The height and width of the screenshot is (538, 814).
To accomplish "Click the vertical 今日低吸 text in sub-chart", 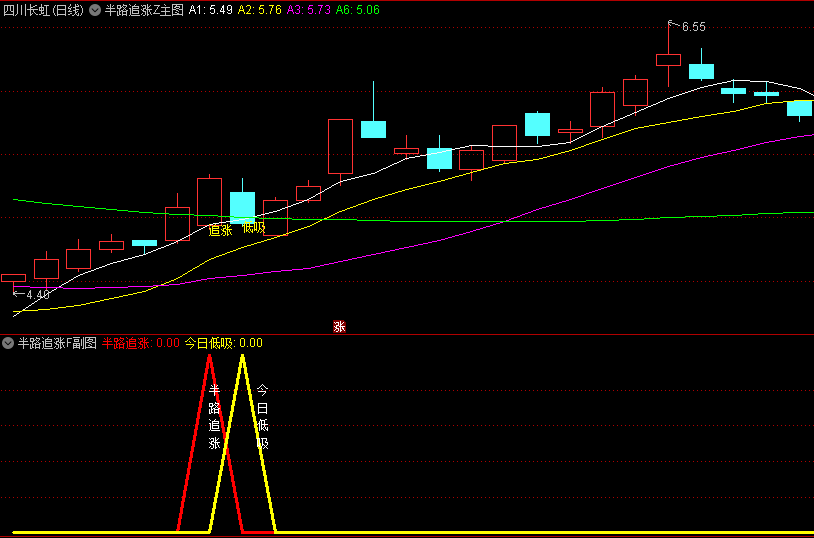I will (x=263, y=417).
